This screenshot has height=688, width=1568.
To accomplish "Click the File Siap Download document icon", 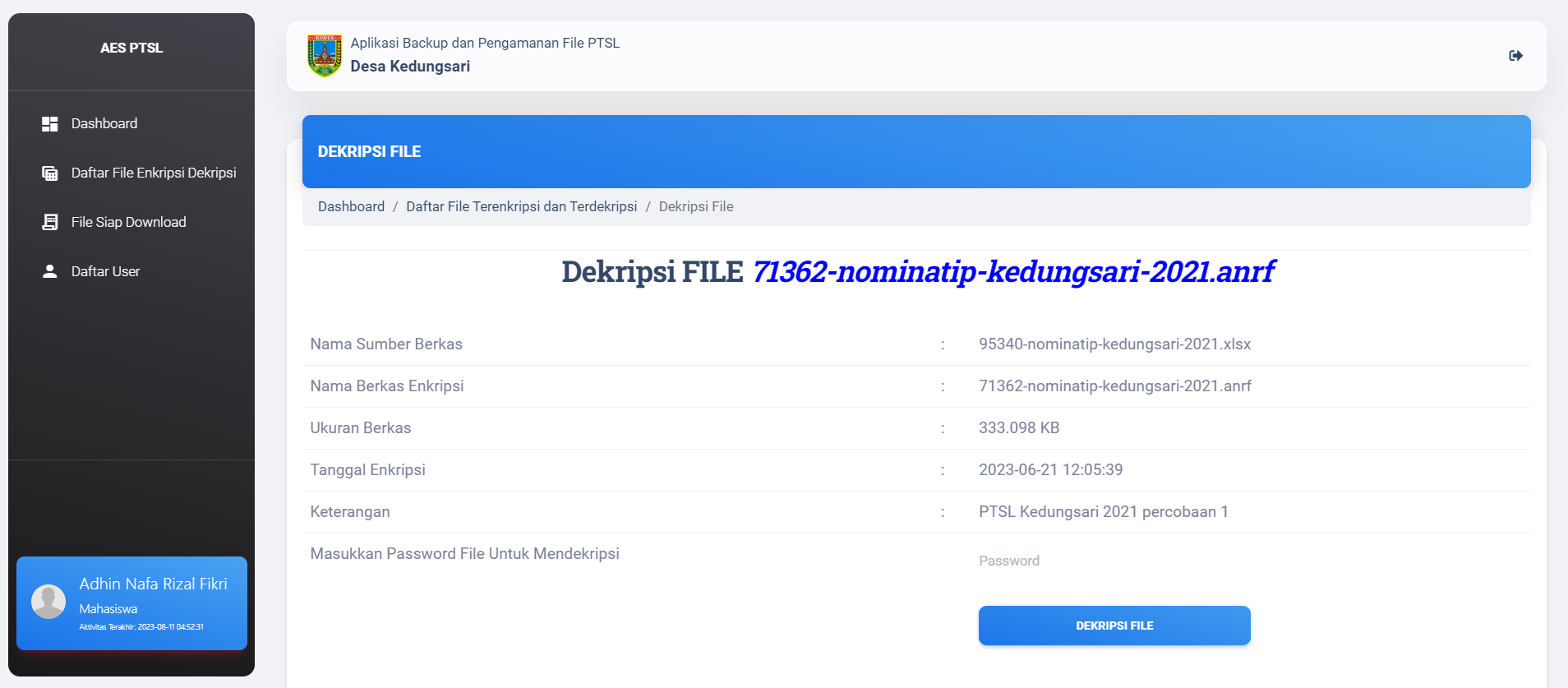I will coord(50,222).
